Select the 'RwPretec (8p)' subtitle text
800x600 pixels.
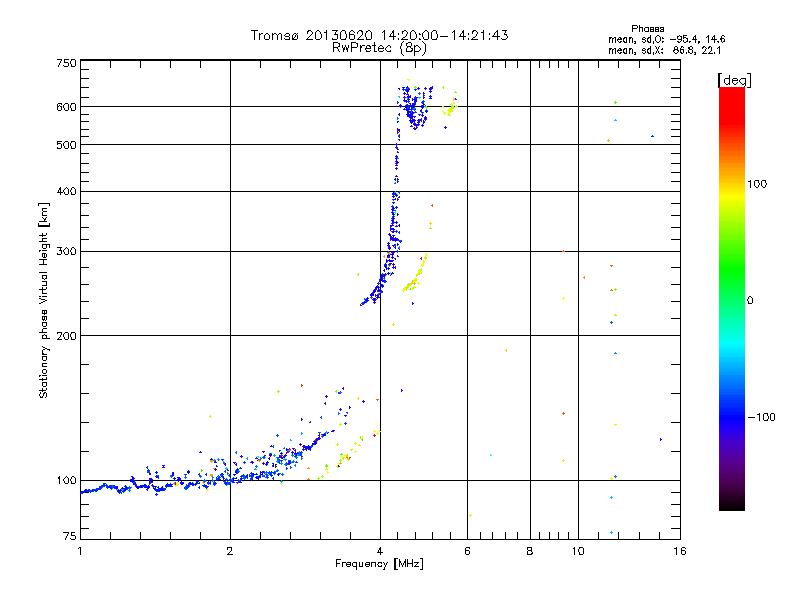tap(379, 48)
